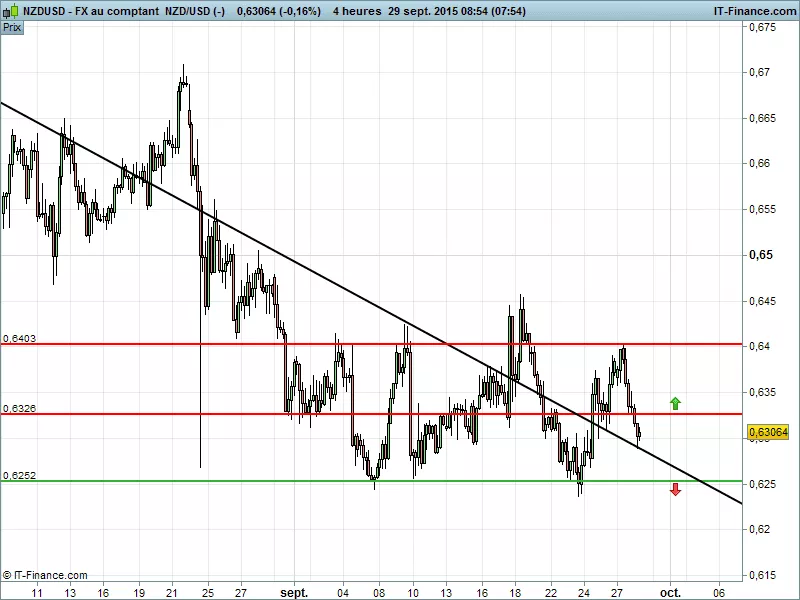This screenshot has height=600, width=800.
Task: Click the 06 date axis label
Action: [x=719, y=593]
